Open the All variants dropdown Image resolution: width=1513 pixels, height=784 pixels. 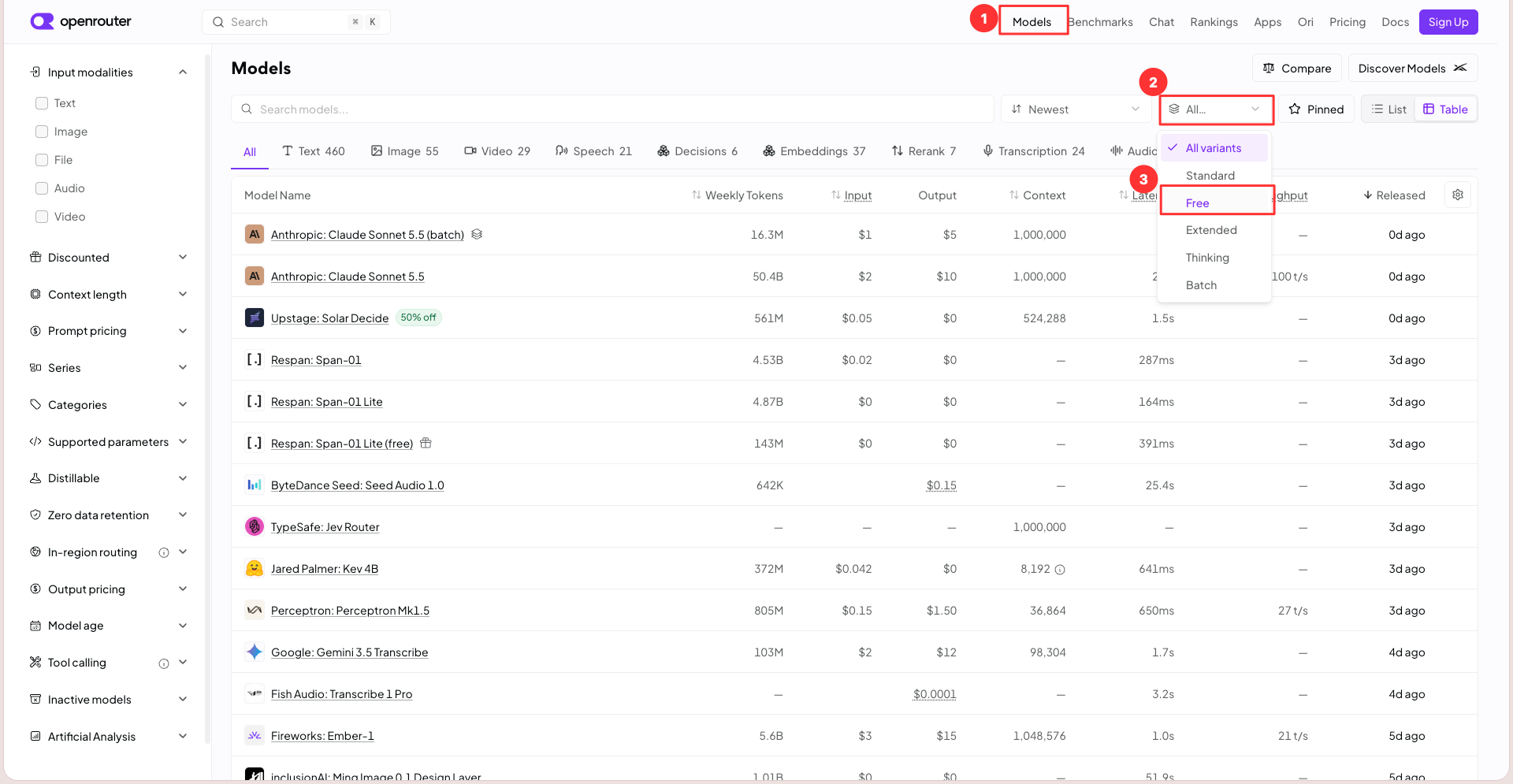pos(1216,109)
